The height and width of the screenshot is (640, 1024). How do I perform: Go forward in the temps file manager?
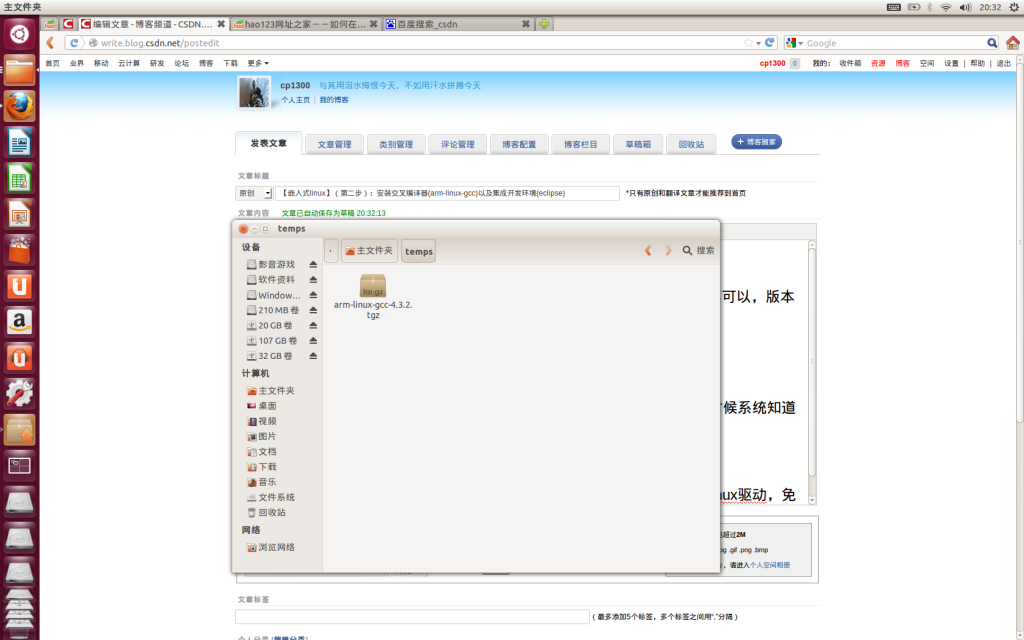(x=667, y=250)
